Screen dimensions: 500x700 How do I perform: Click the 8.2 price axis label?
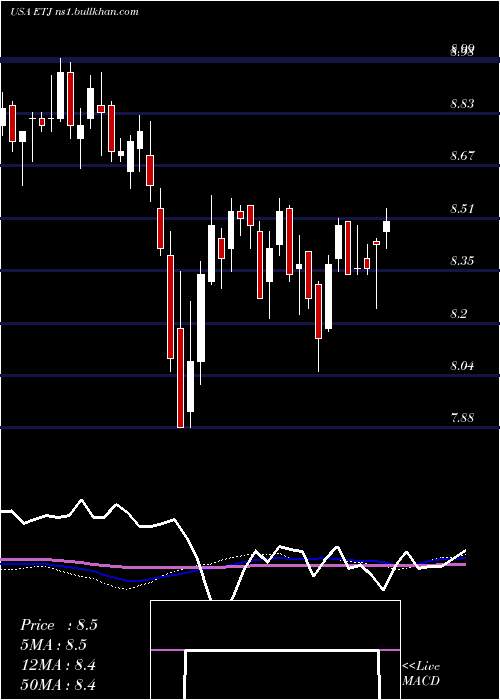(x=458, y=313)
